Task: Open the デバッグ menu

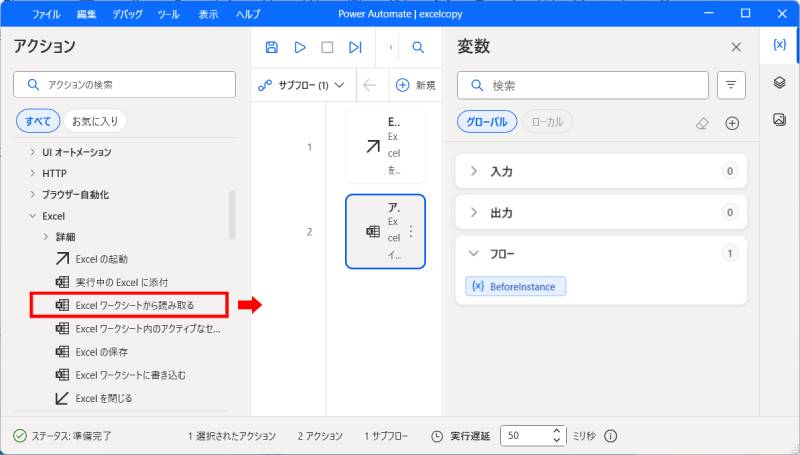Action: 127,14
